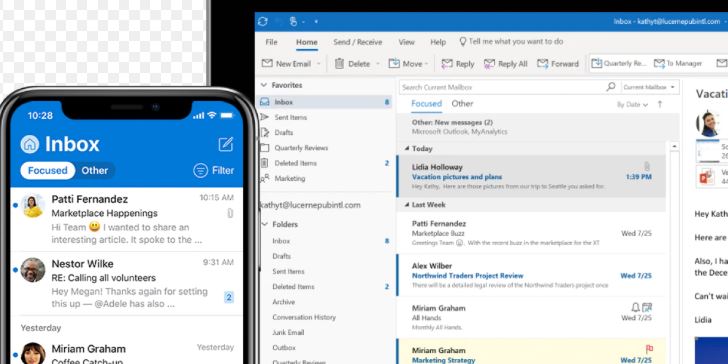Click the Move button in ribbon
728x364 pixels.
408,64
